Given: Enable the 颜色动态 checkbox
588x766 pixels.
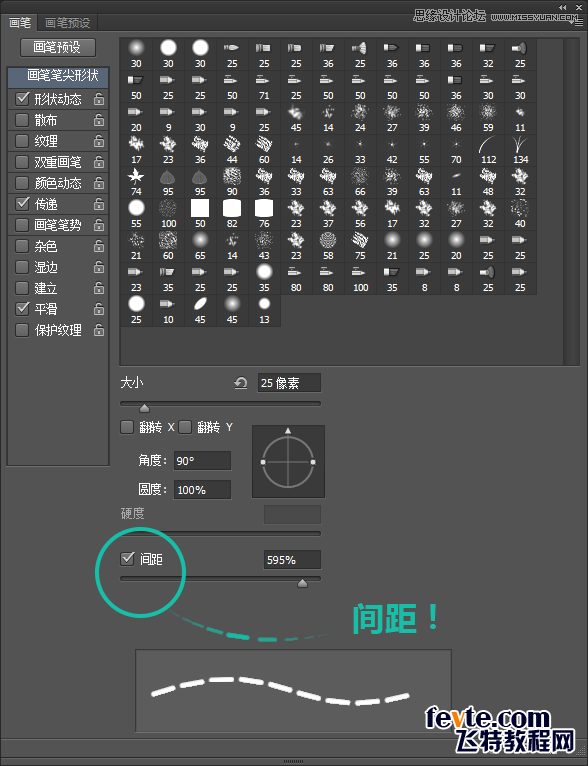Looking at the screenshot, I should pos(22,183).
